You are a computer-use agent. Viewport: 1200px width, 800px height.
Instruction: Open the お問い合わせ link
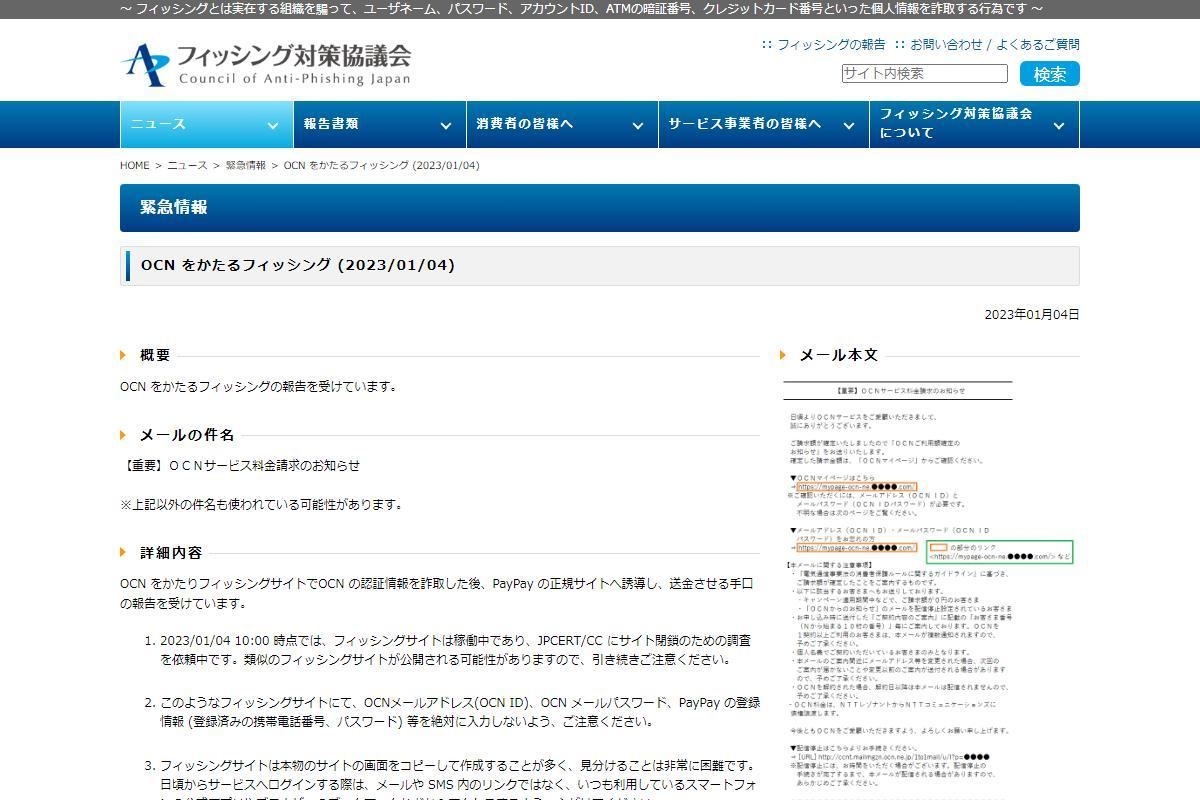pos(946,44)
